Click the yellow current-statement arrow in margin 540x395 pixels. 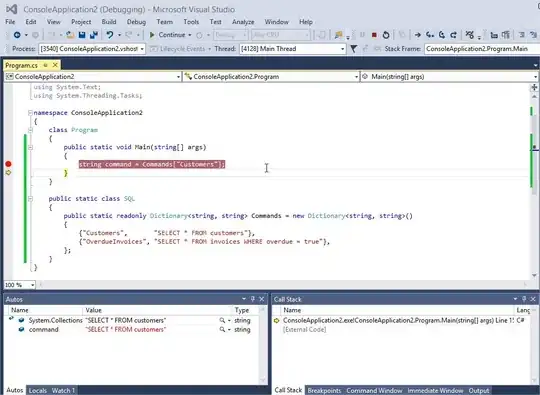(8, 173)
